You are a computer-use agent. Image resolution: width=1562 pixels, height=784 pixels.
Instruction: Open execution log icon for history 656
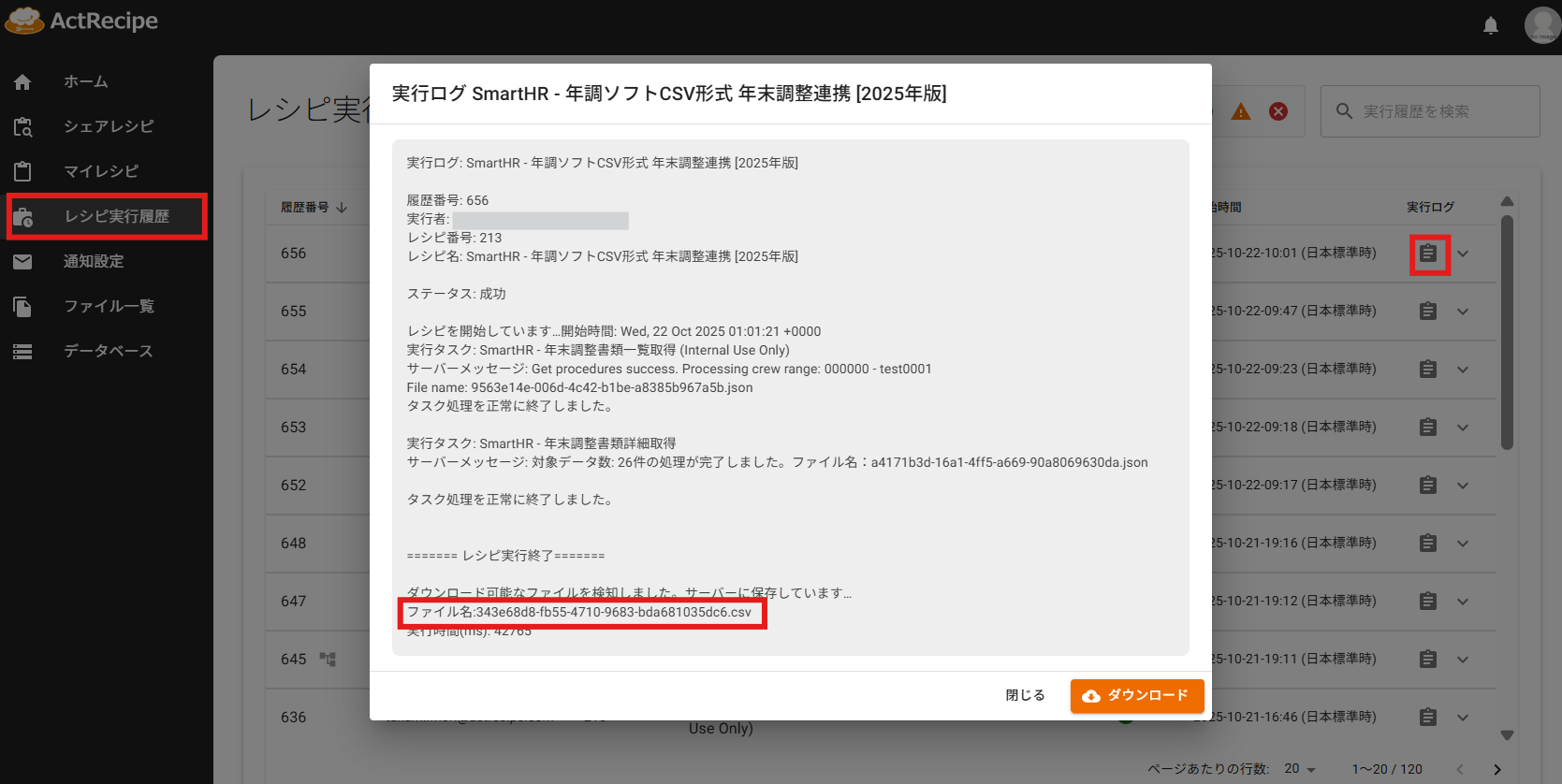[x=1428, y=254]
